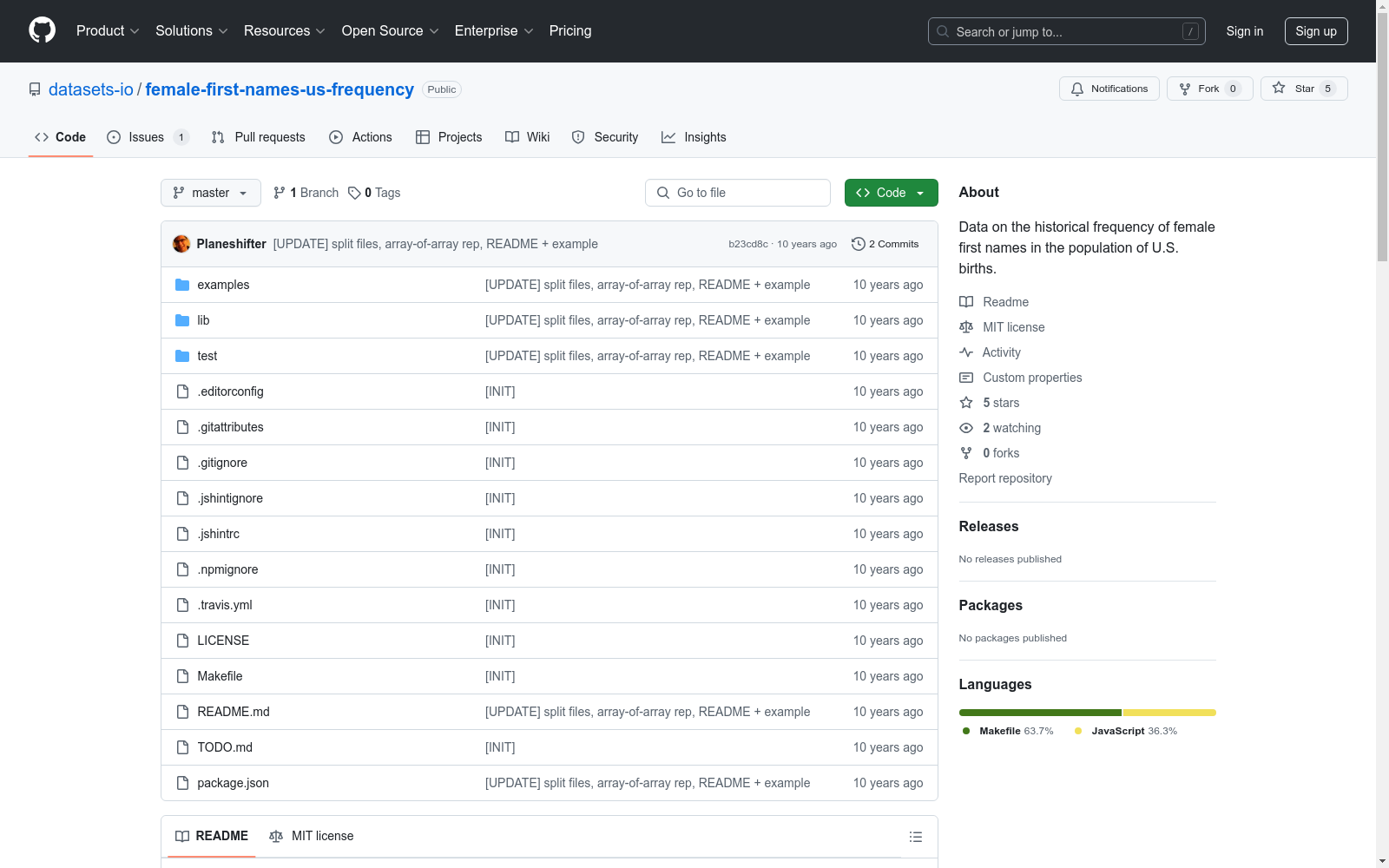
Task: Click the star icon next to 5 stars
Action: [x=966, y=403]
